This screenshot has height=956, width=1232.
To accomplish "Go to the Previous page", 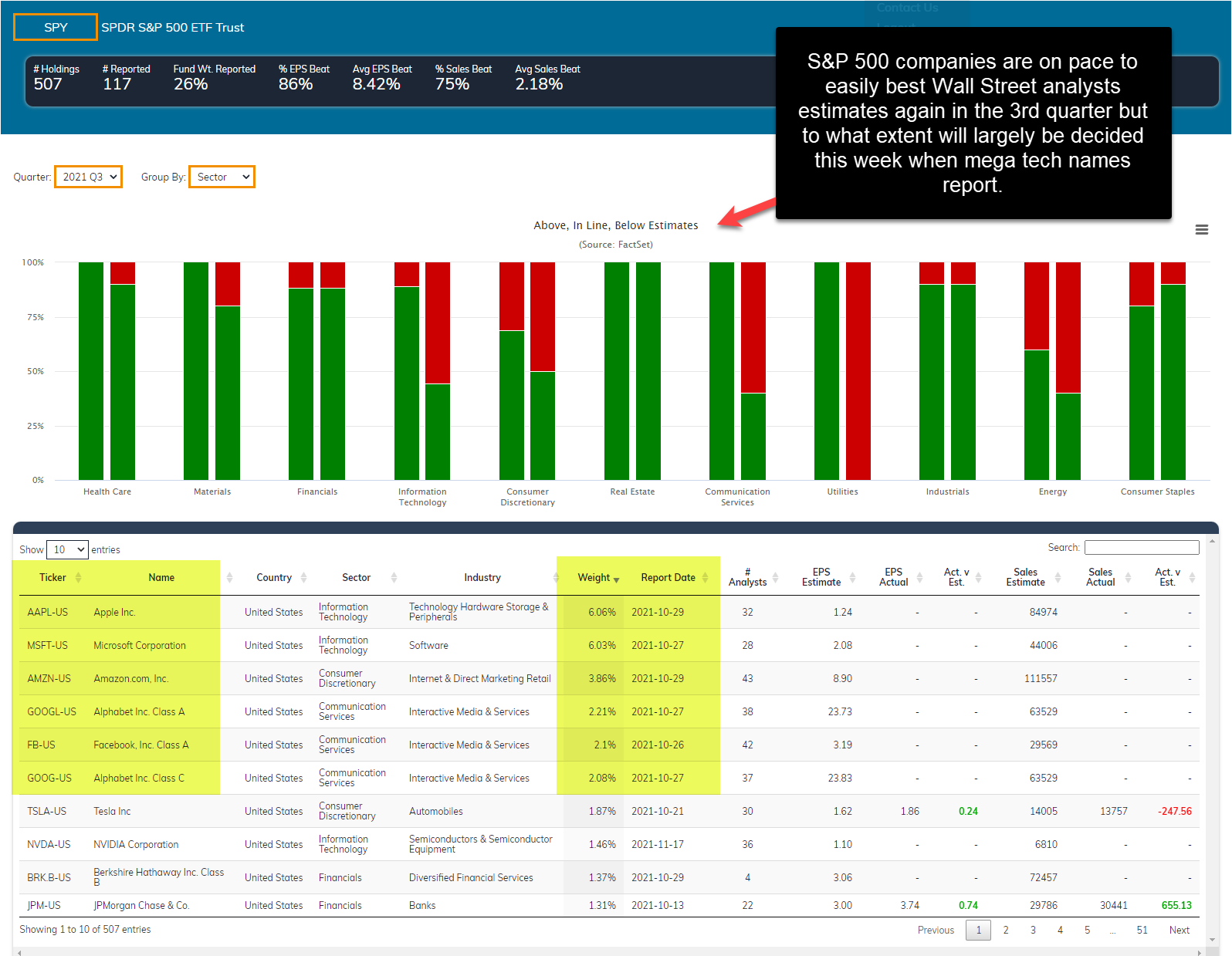I will click(x=936, y=930).
